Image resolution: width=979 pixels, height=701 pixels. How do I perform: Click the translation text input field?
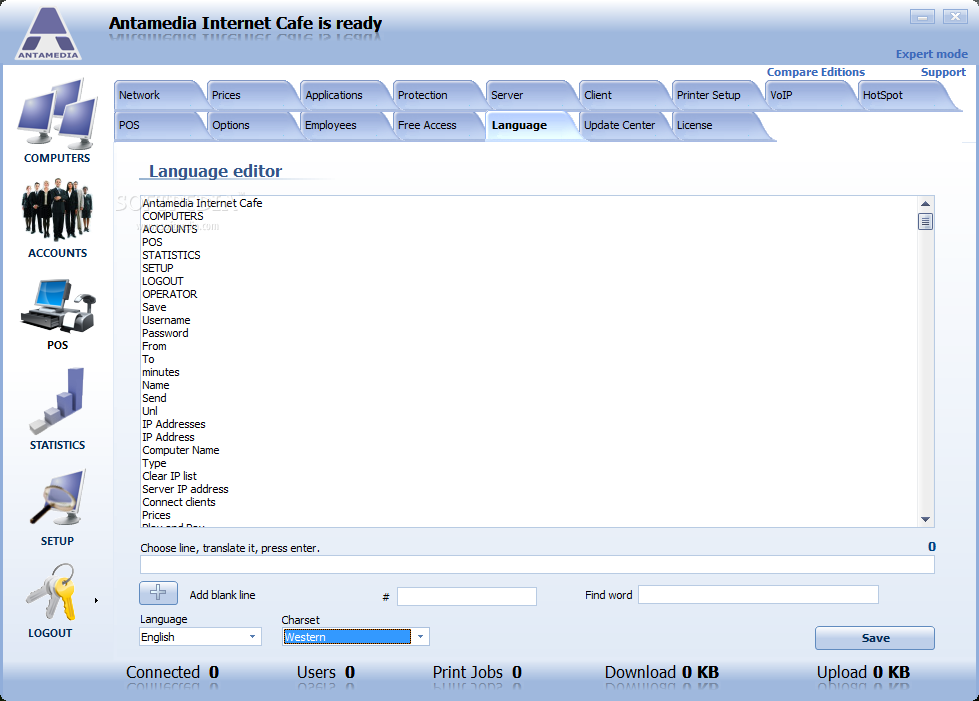tap(537, 565)
